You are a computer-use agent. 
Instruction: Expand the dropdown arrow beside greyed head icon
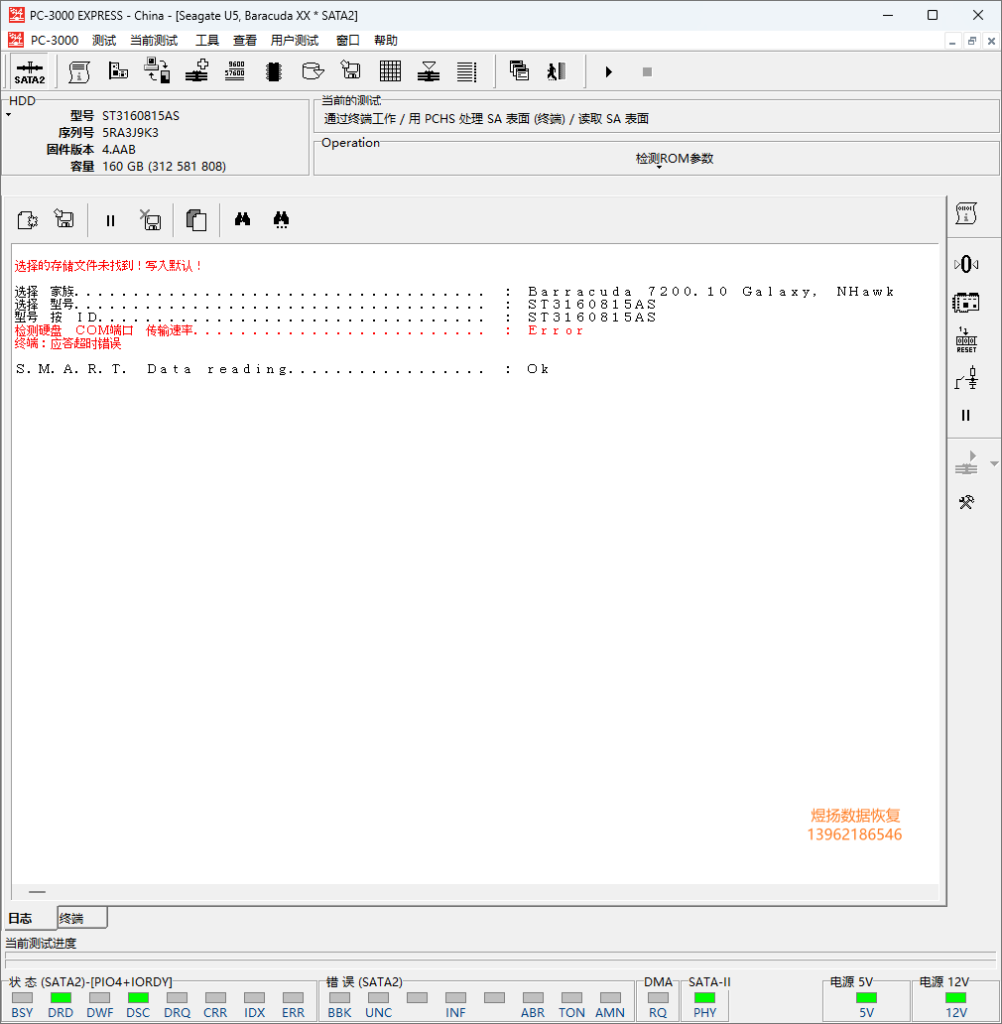[994, 464]
